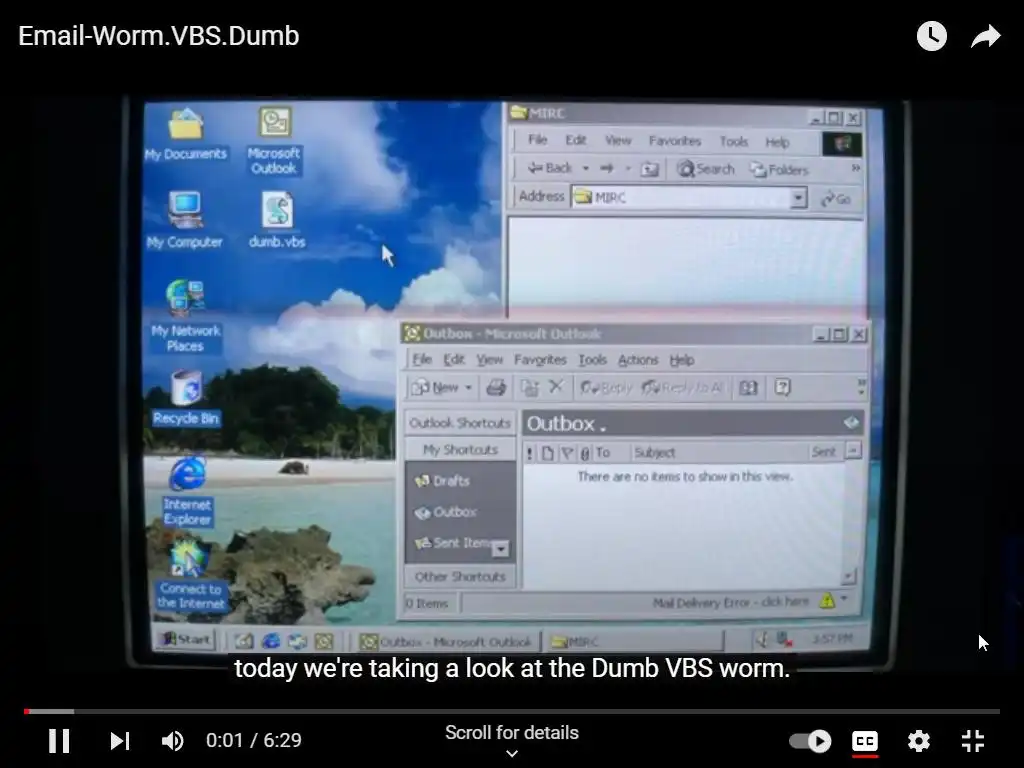Click the Mail Delivery Error warning icon
This screenshot has height=768, width=1024.
tap(827, 600)
